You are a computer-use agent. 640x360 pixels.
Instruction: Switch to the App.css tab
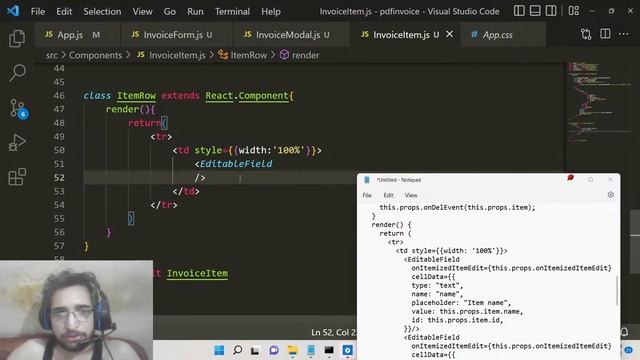pos(502,35)
